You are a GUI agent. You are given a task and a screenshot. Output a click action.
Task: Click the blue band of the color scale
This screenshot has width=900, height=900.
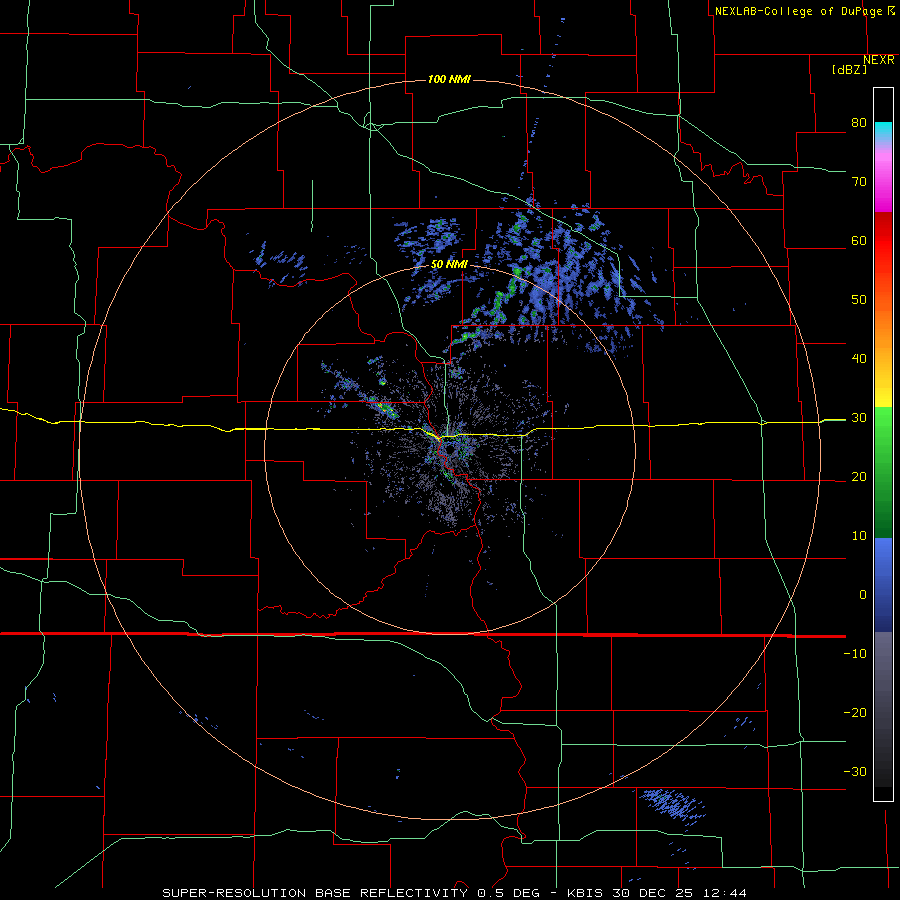pos(883,584)
